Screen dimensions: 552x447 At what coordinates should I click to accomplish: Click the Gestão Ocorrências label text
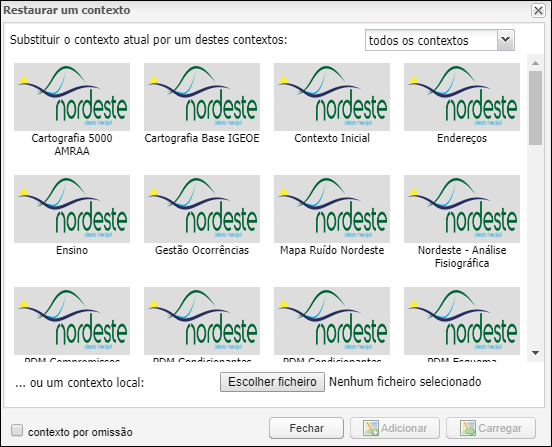point(202,250)
